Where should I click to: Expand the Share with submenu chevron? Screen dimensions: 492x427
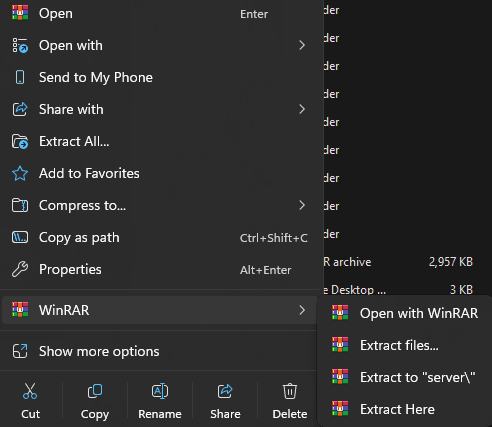[x=302, y=109]
